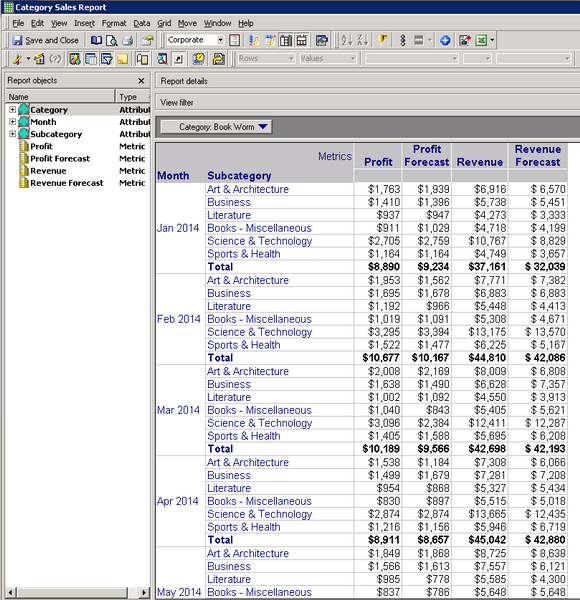Click the house chart icon

(x=39, y=59)
